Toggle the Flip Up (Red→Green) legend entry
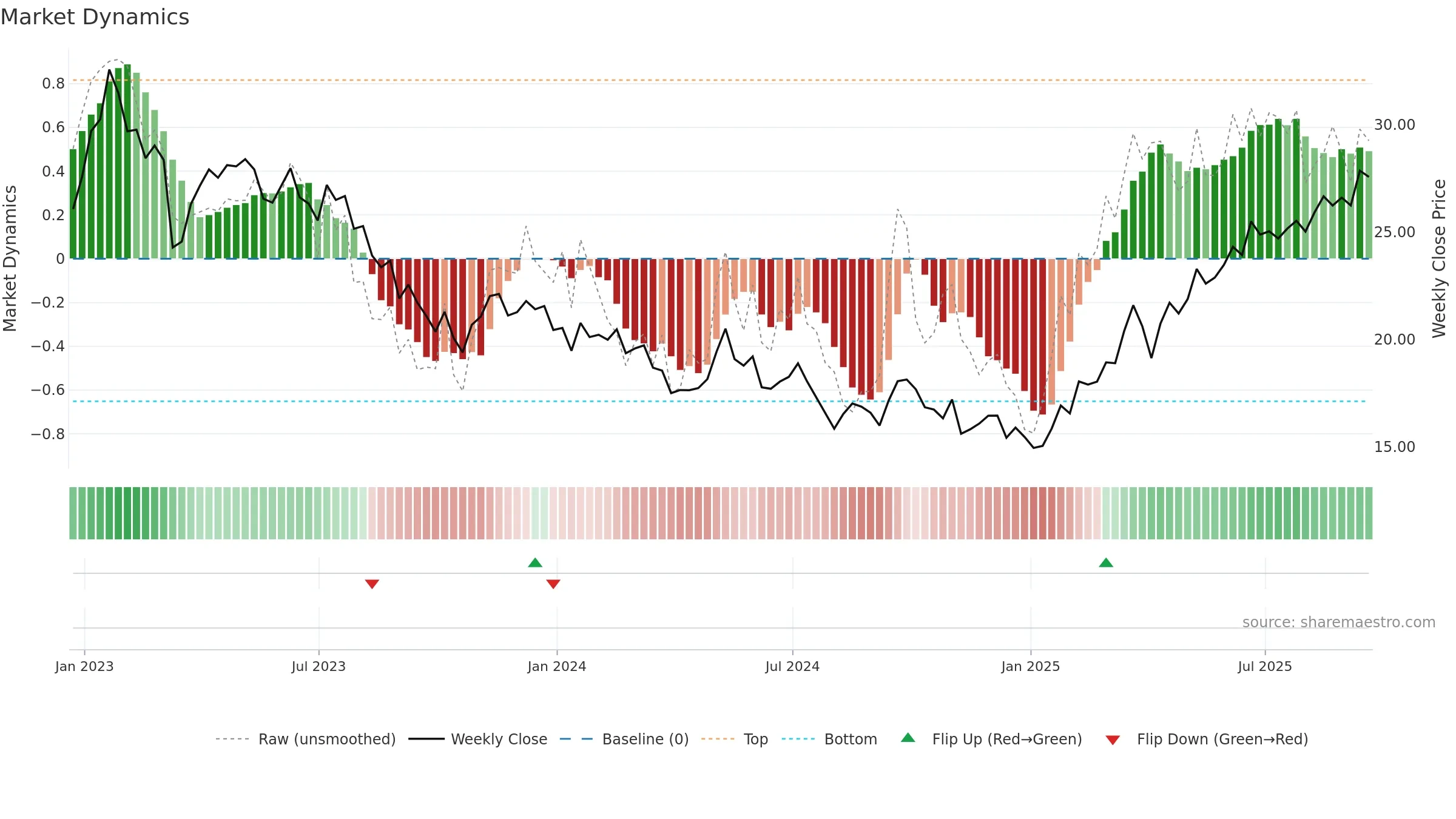1456x819 pixels. 991,739
